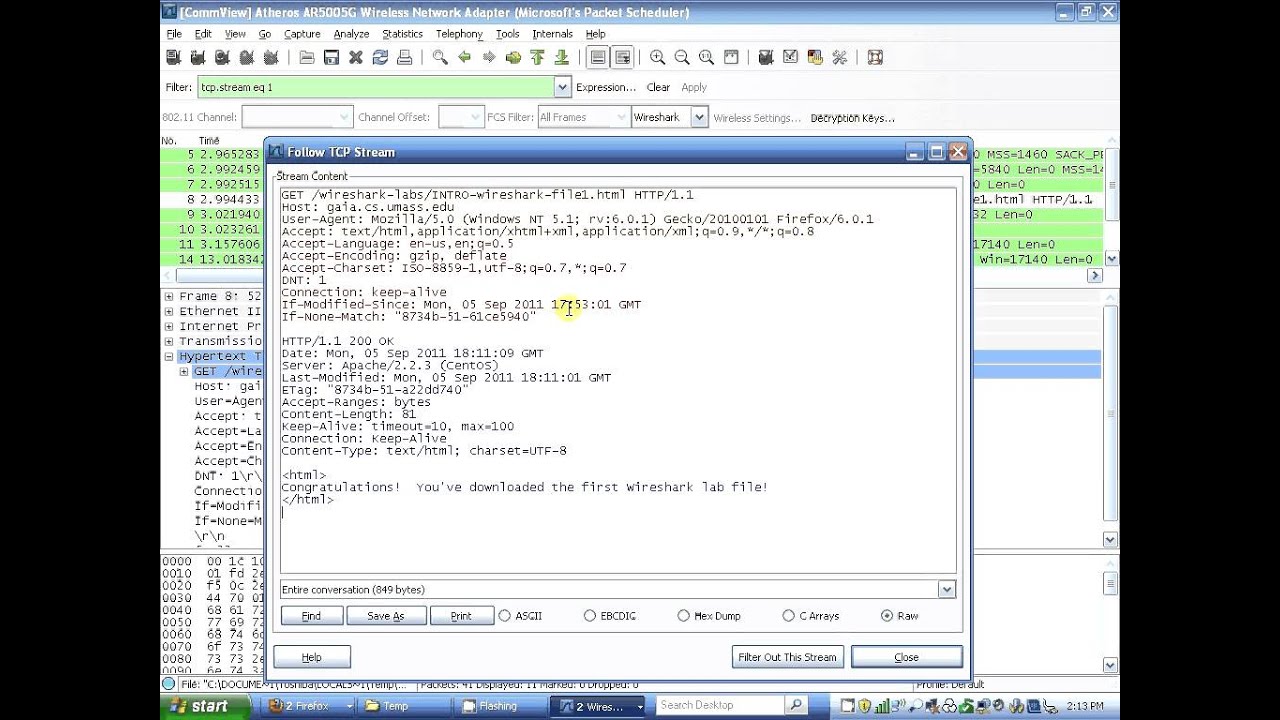Click the Resize all columns icon
1280x720 pixels.
point(730,58)
